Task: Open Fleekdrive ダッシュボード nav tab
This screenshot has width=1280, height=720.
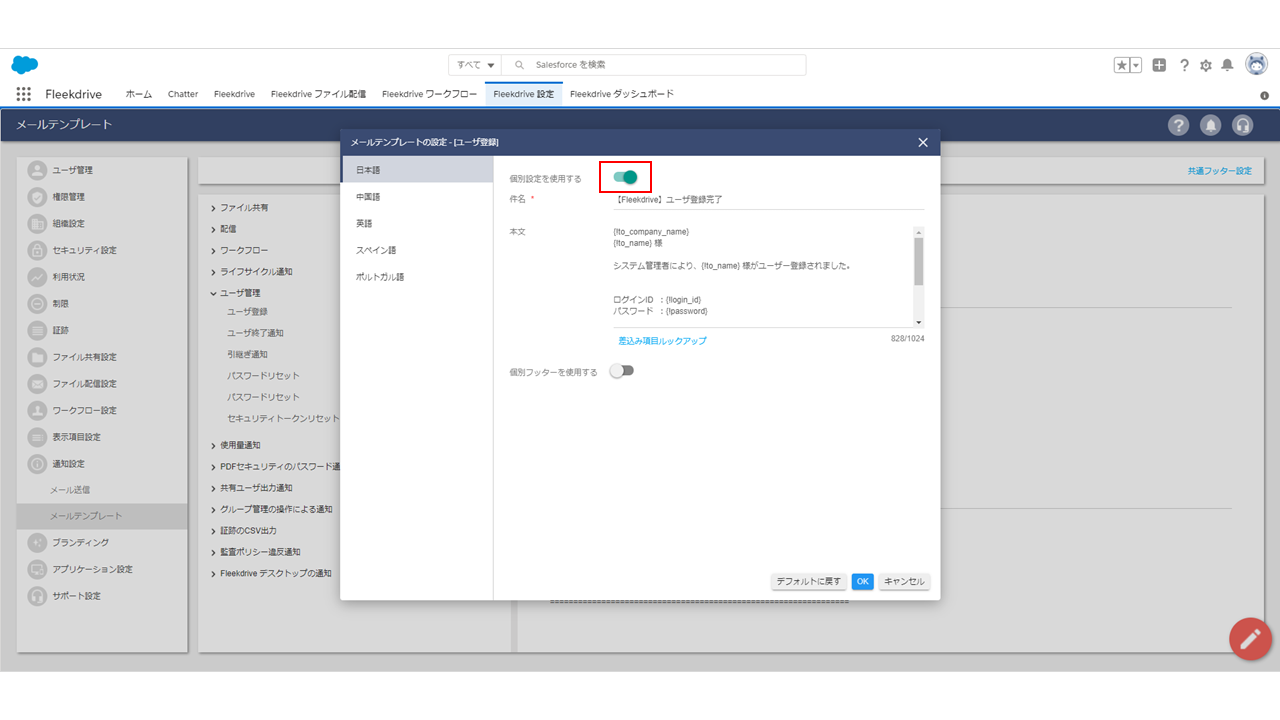Action: (x=622, y=94)
